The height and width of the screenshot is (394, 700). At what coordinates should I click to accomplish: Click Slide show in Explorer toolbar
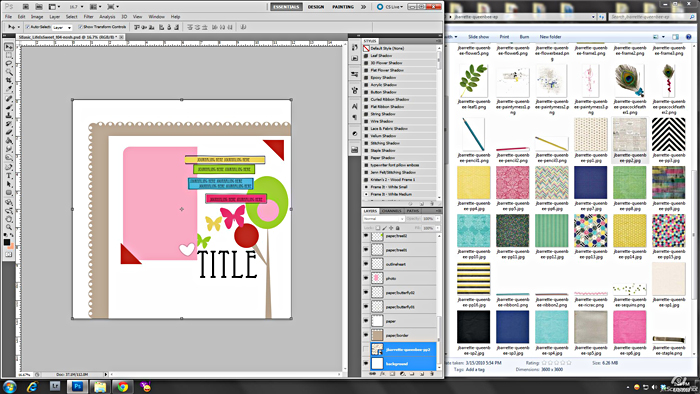478,37
